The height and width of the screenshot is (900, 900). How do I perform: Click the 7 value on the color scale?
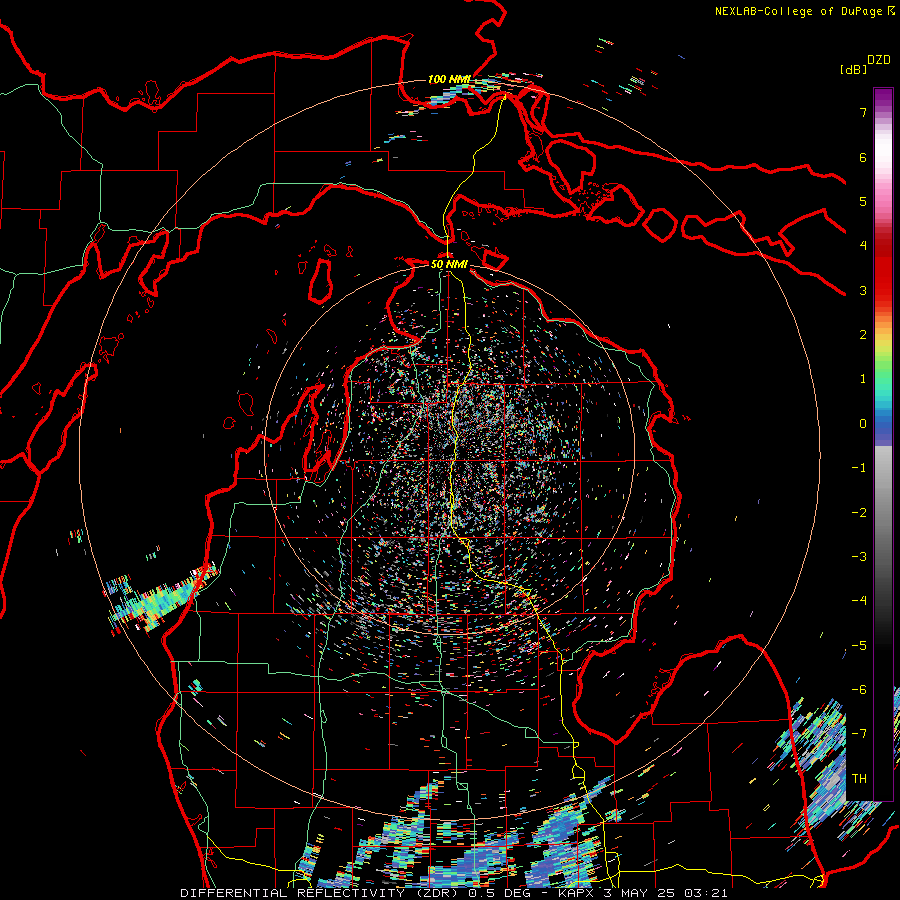click(863, 112)
